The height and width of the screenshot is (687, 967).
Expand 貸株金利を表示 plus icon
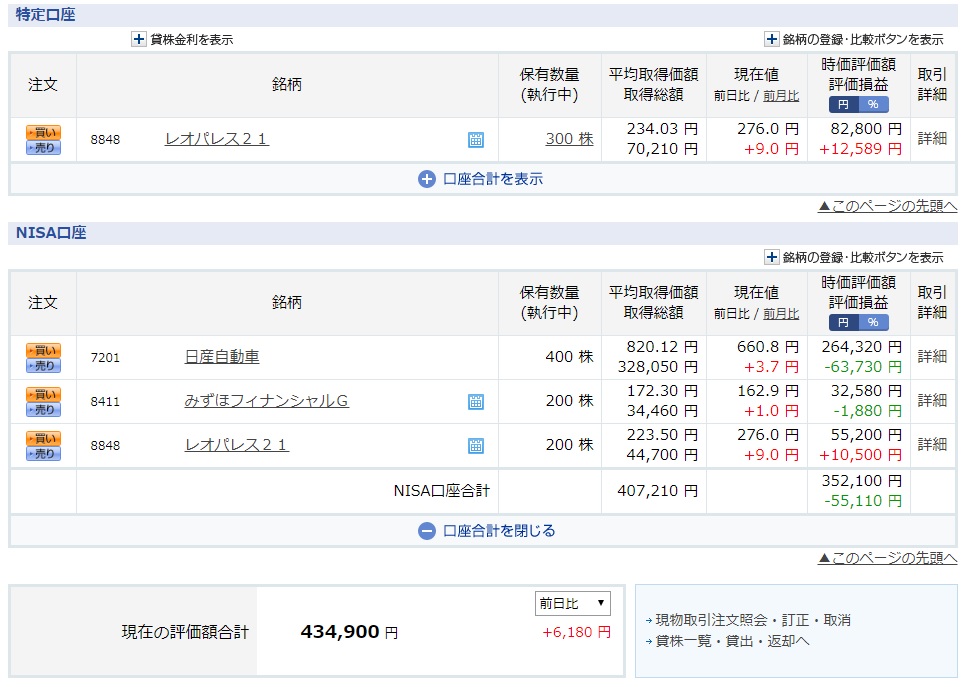[x=139, y=39]
